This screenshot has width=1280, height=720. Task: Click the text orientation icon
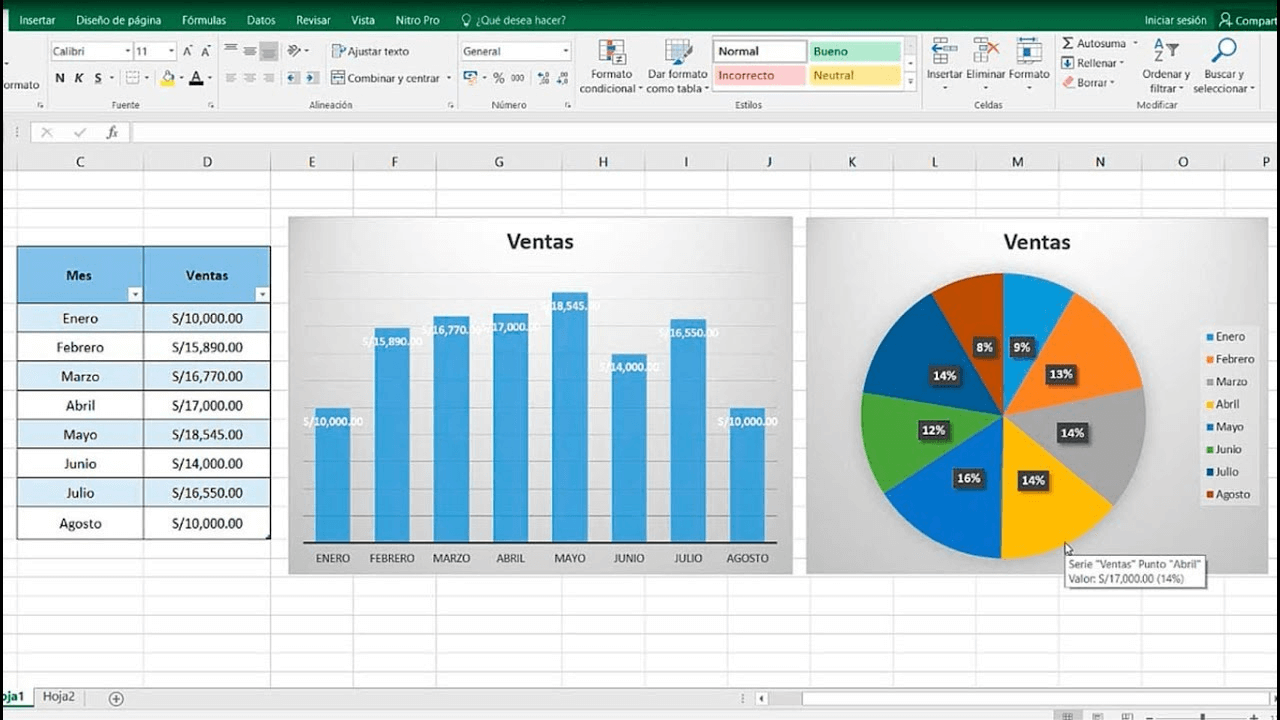[294, 51]
